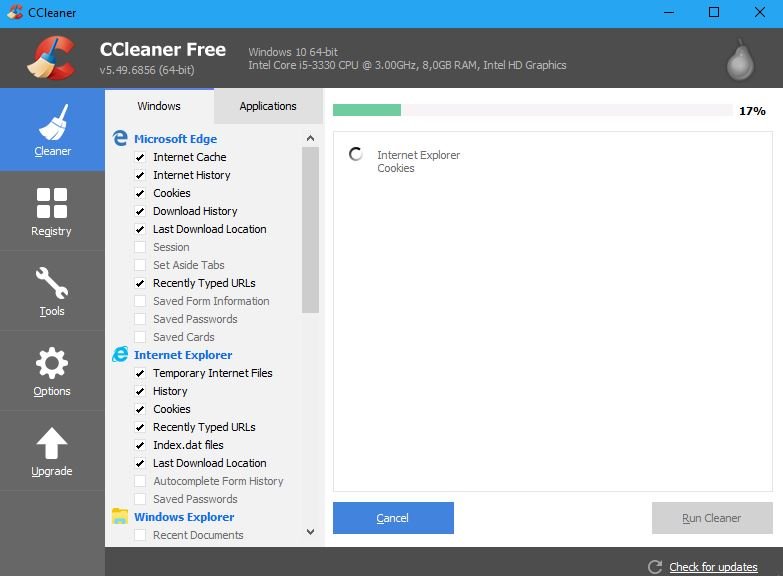Select the Microsoft Edge section header

tap(175, 139)
